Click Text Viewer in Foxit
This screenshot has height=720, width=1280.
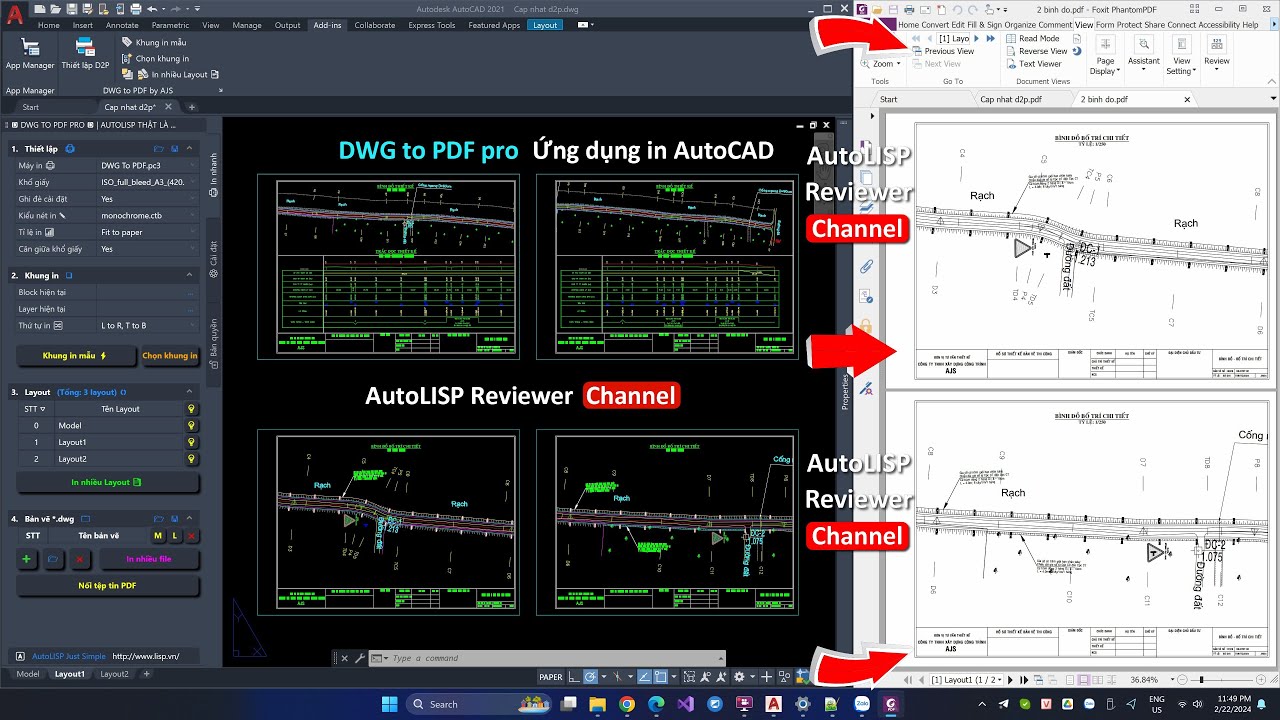[1033, 64]
